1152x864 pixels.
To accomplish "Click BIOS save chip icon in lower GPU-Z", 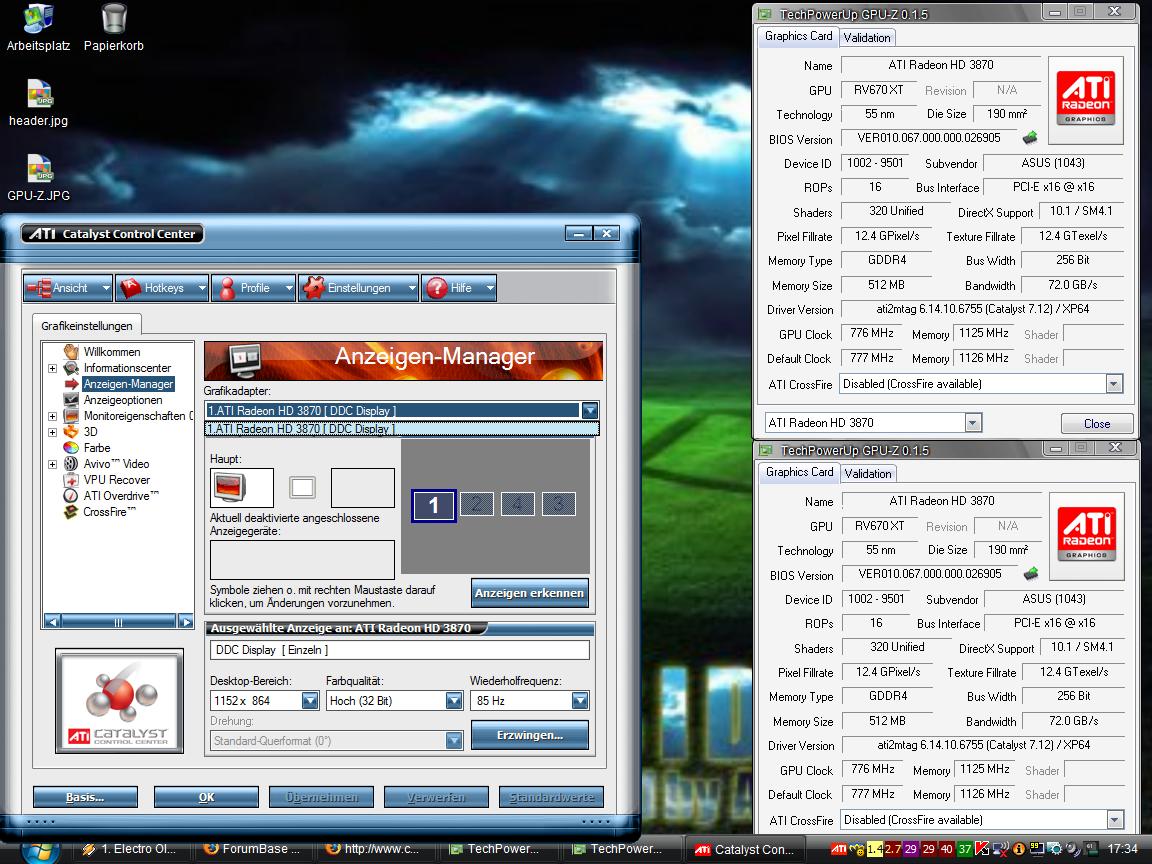I will pyautogui.click(x=1031, y=573).
